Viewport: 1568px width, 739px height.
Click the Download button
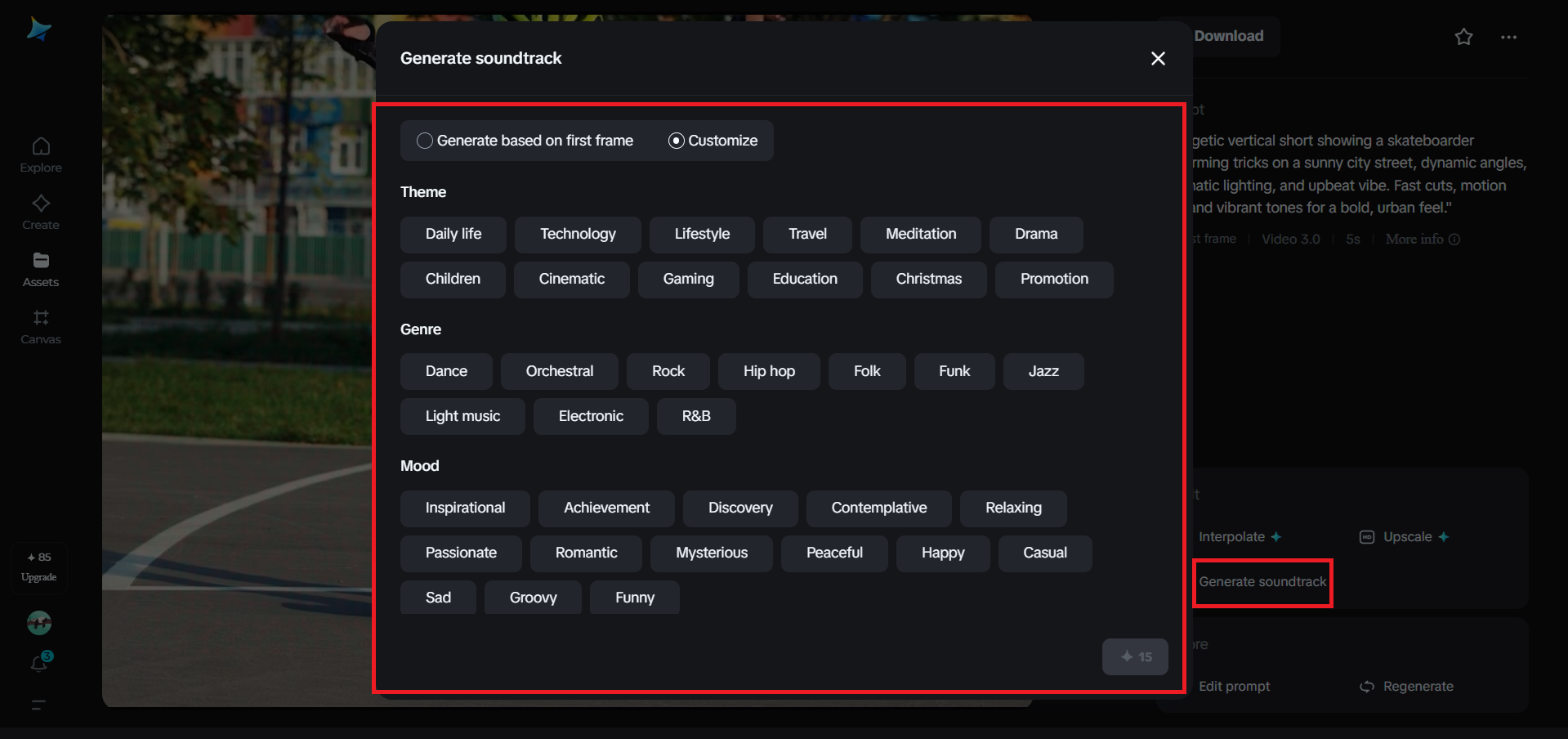[1228, 36]
